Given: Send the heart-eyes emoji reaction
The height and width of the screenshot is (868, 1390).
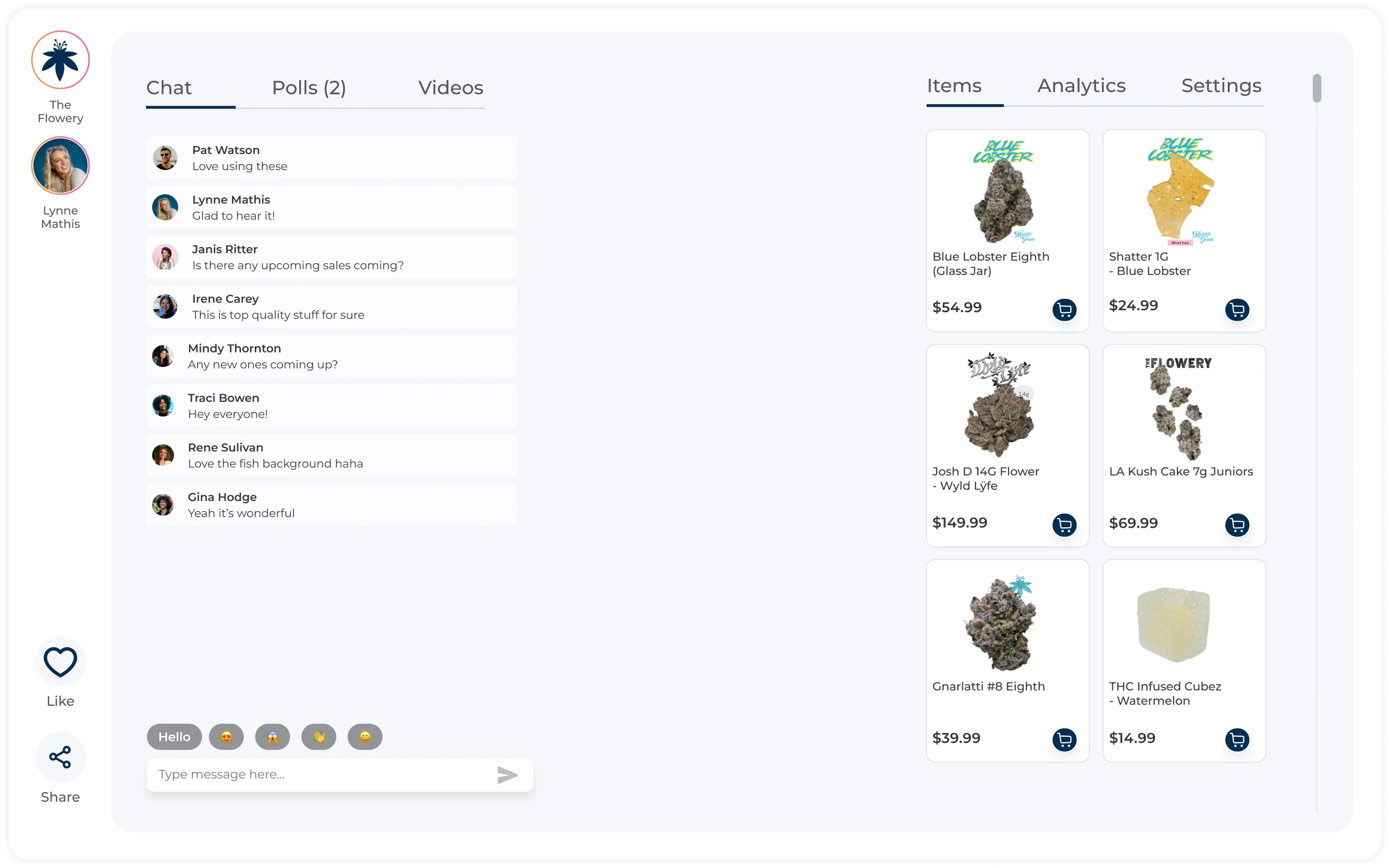Looking at the screenshot, I should click(226, 737).
